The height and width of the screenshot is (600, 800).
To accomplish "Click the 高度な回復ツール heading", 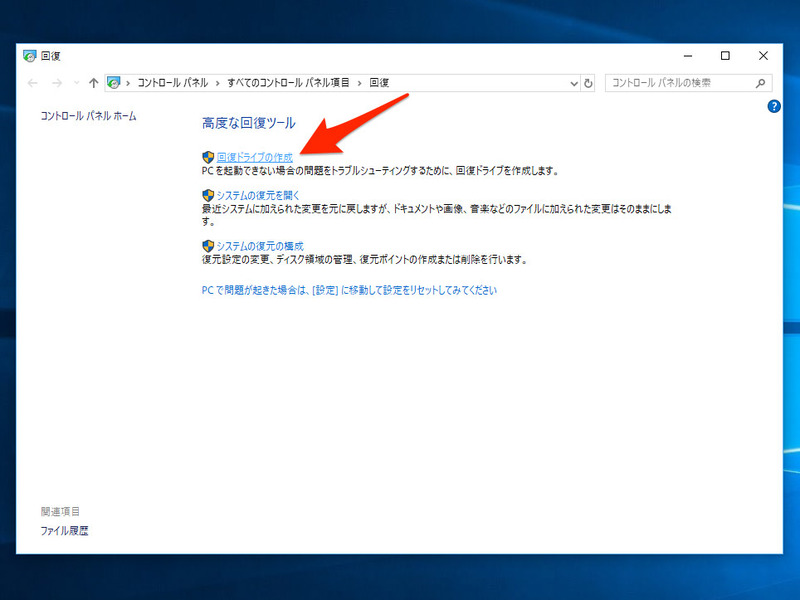I will (248, 123).
